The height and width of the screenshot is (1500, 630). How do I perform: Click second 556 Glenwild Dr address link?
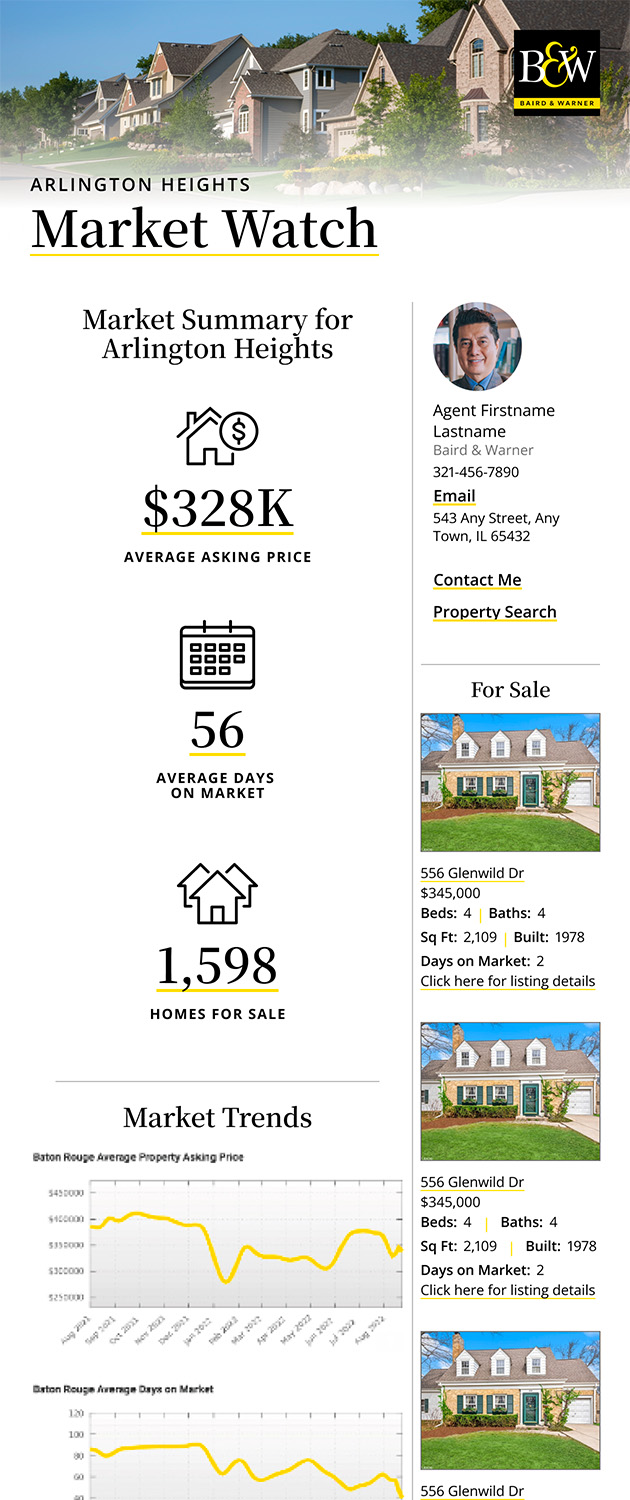(472, 1182)
